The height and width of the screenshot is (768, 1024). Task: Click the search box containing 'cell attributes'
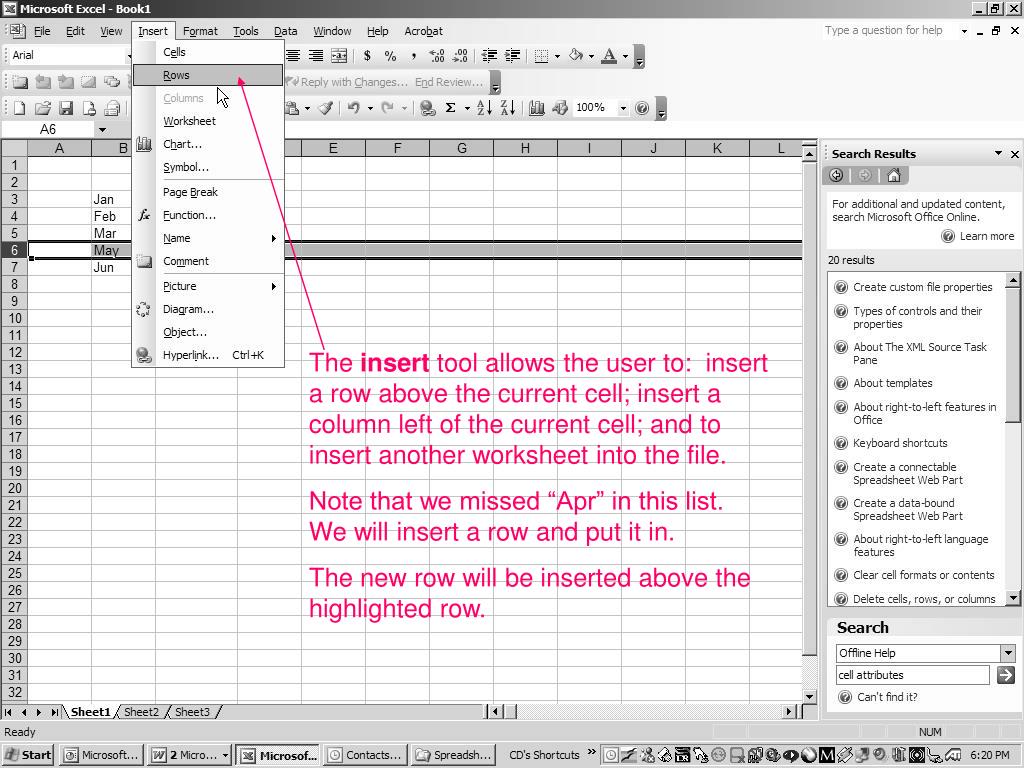click(912, 675)
